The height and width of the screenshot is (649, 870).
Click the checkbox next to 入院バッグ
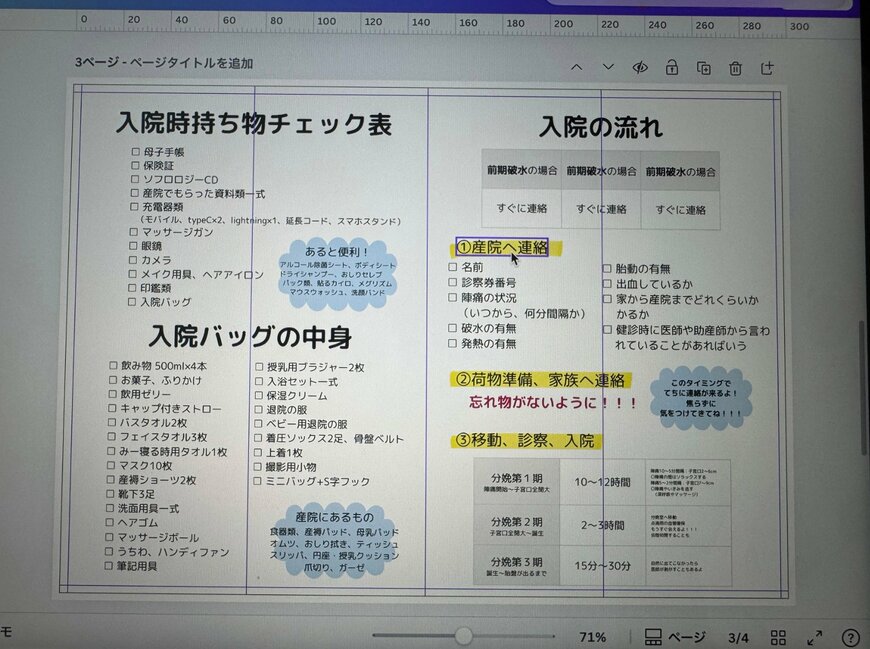coord(132,302)
